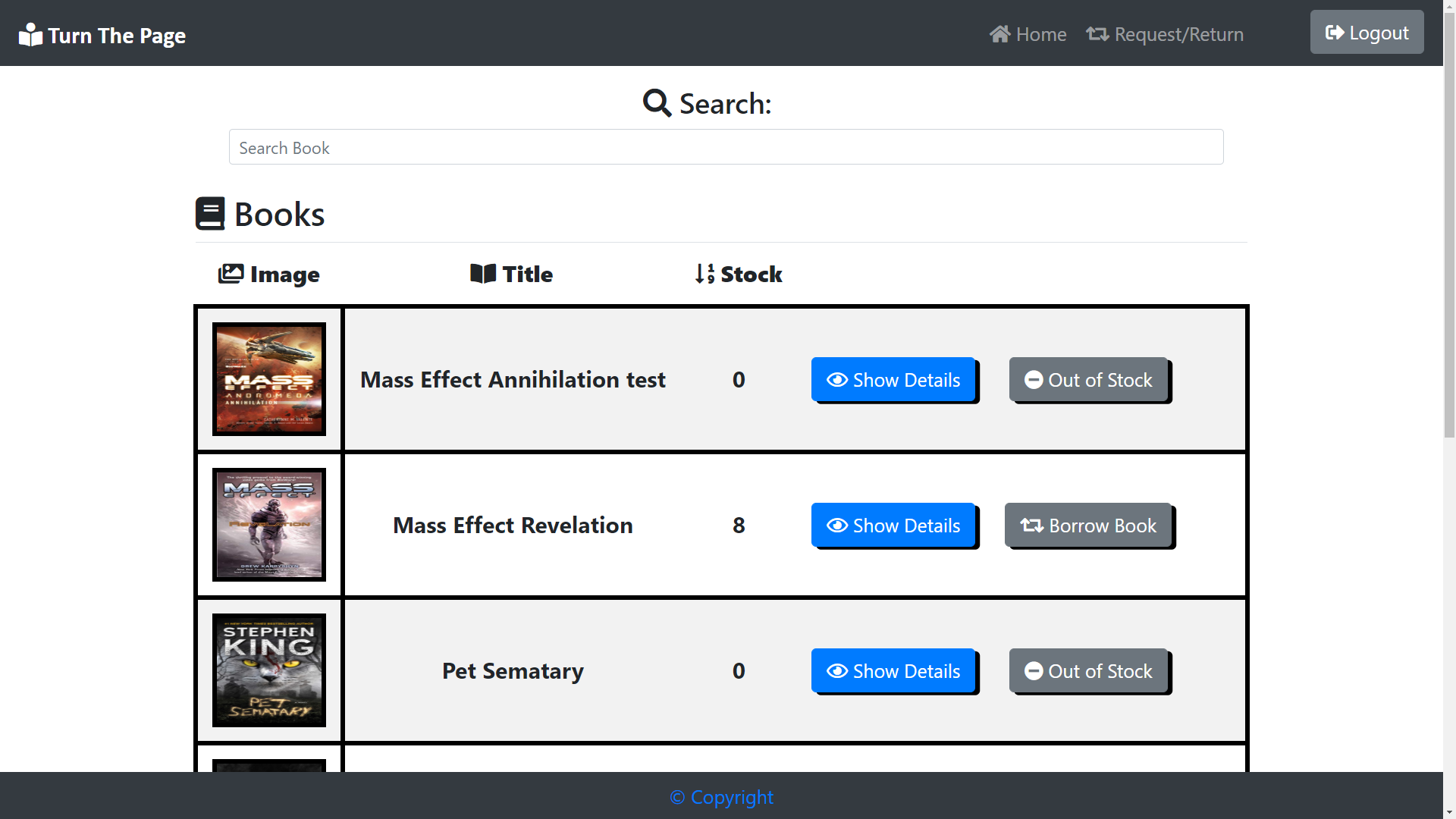Borrow the Mass Effect Revelation book

pos(1088,526)
